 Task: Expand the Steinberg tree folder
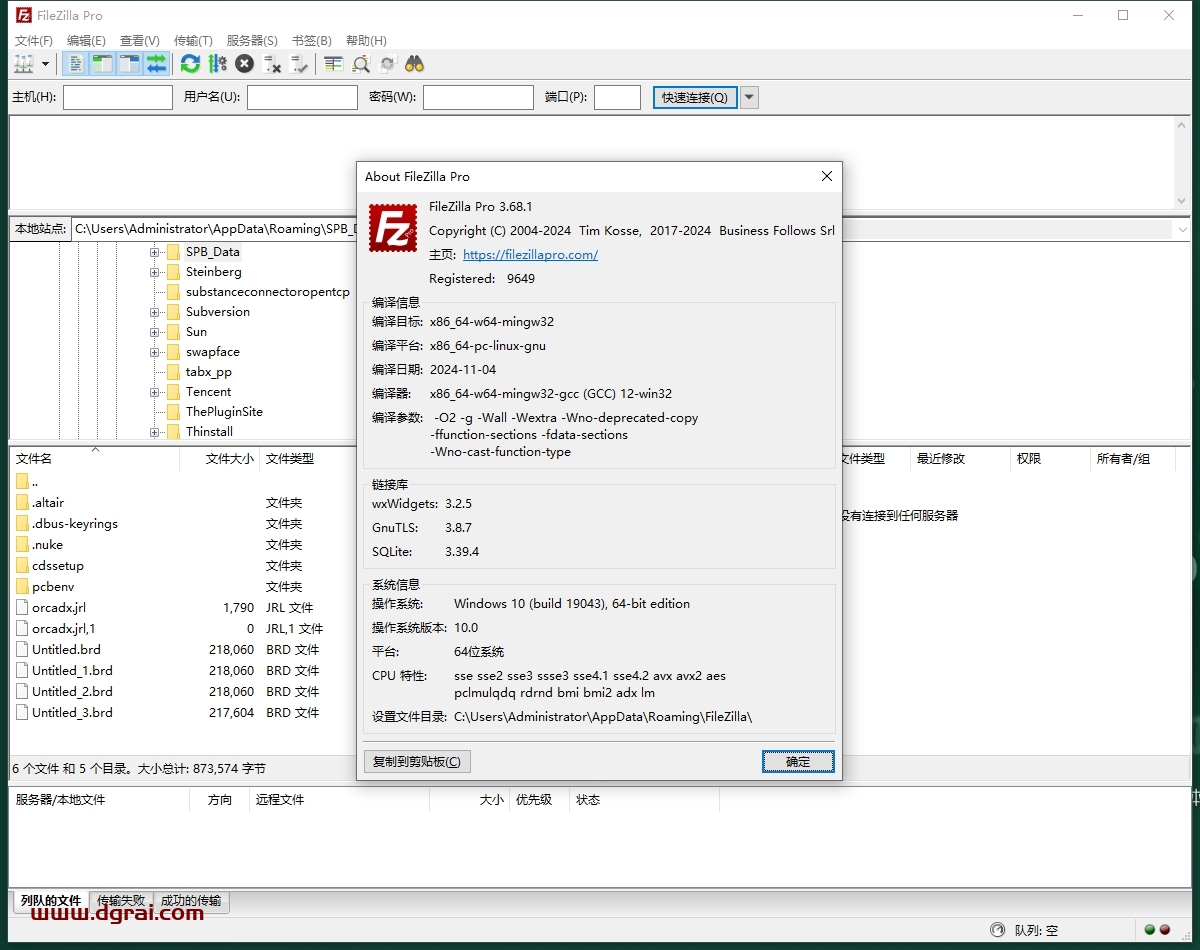click(x=155, y=272)
